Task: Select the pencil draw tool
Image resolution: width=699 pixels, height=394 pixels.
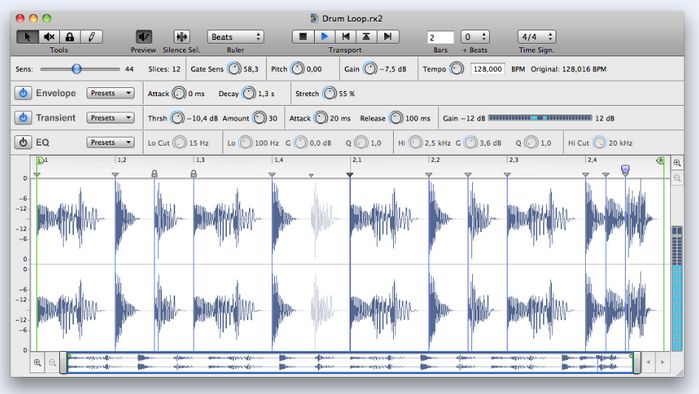Action: [x=91, y=37]
